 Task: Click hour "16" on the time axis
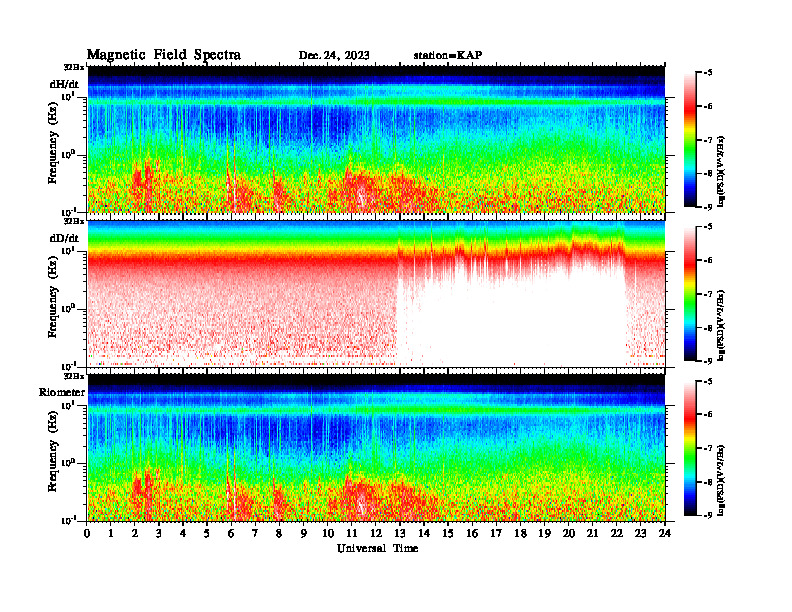point(472,533)
